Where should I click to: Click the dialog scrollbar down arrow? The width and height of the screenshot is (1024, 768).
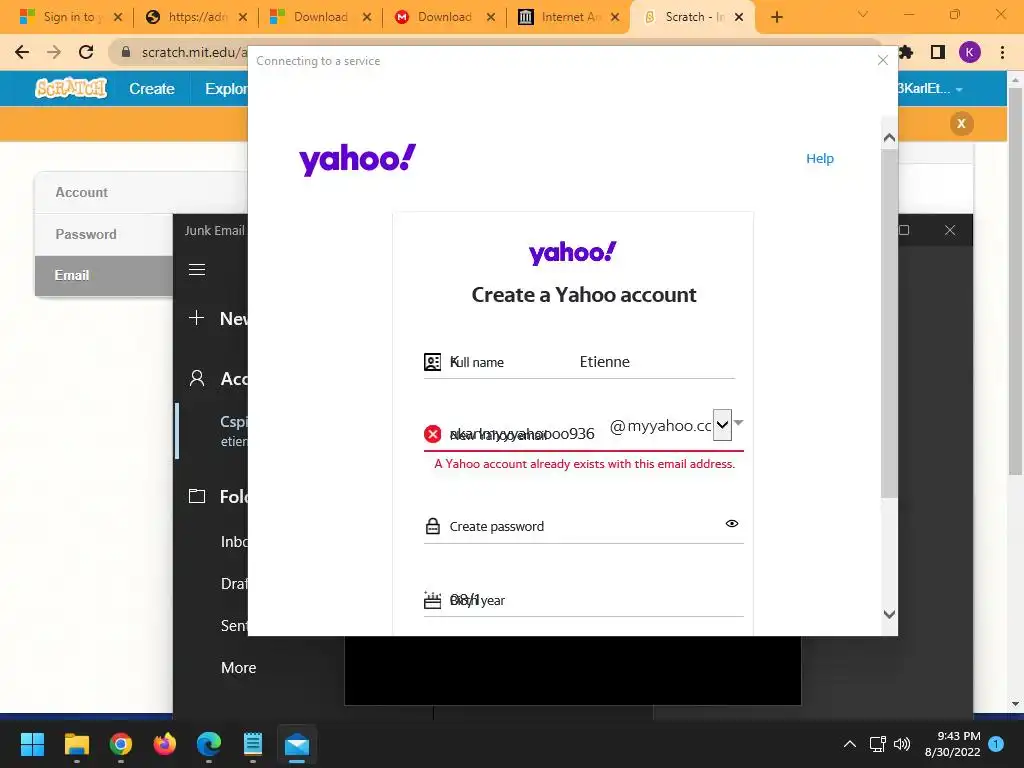(889, 614)
